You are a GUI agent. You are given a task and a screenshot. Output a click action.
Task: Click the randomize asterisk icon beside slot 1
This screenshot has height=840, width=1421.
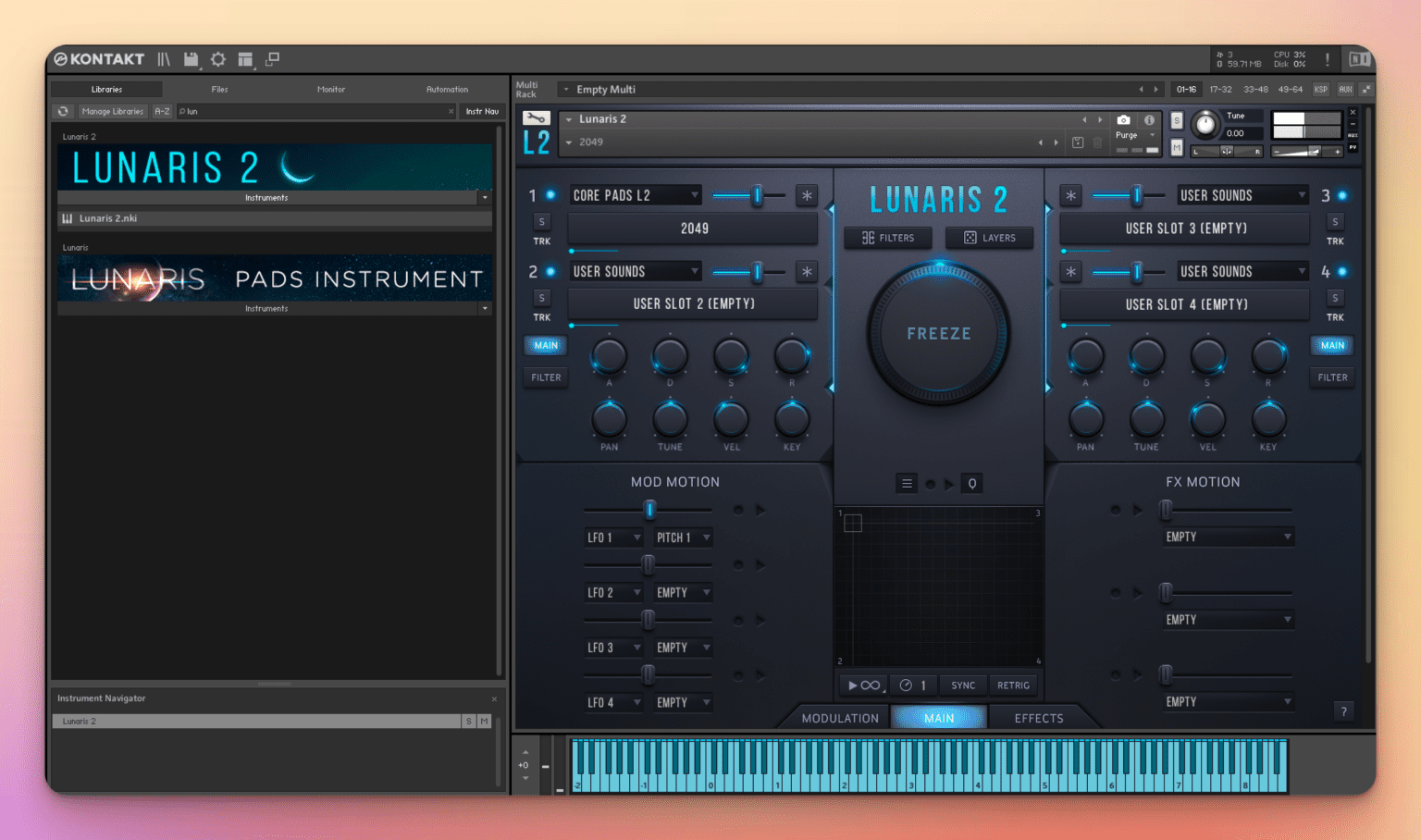coord(806,194)
